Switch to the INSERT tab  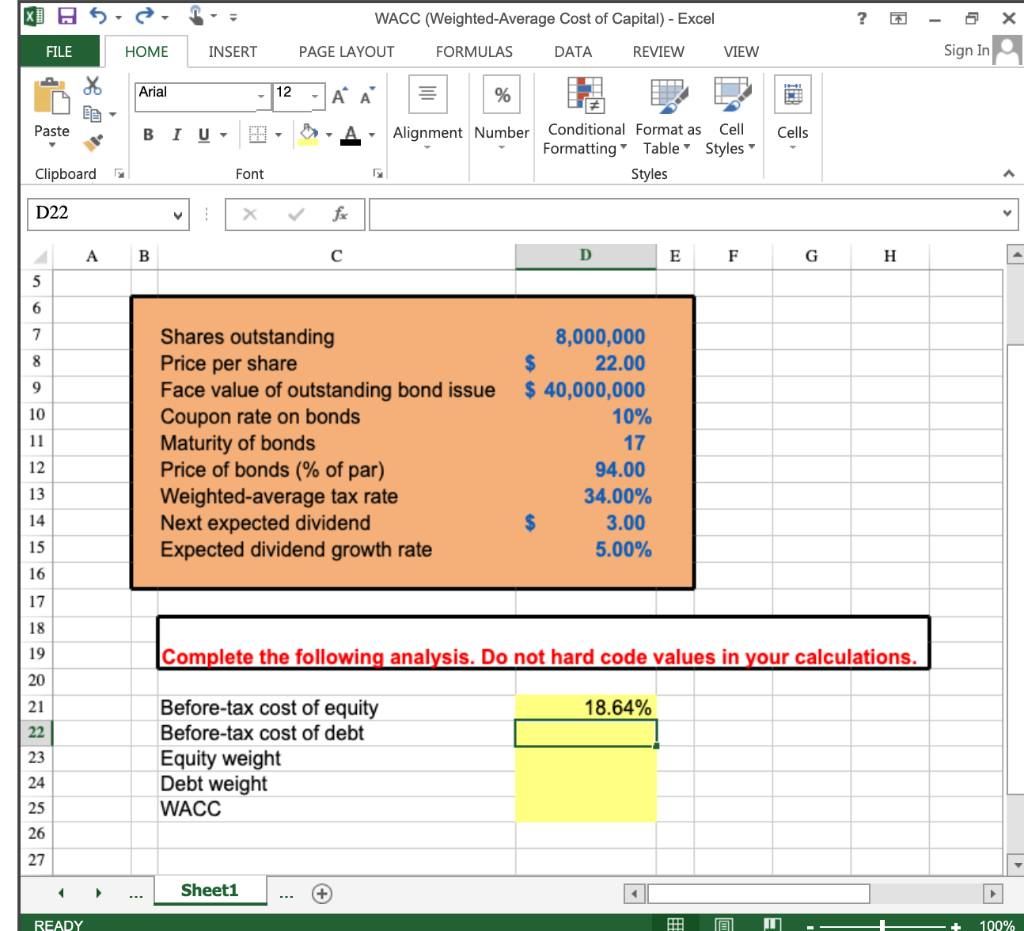point(232,52)
